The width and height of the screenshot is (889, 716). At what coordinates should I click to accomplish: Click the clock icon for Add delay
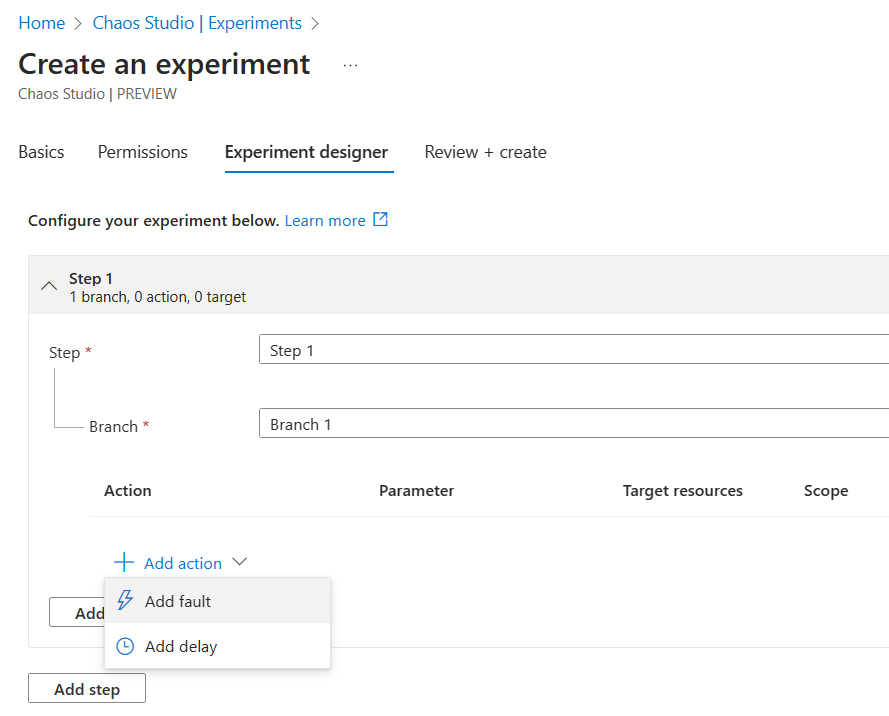tap(125, 647)
